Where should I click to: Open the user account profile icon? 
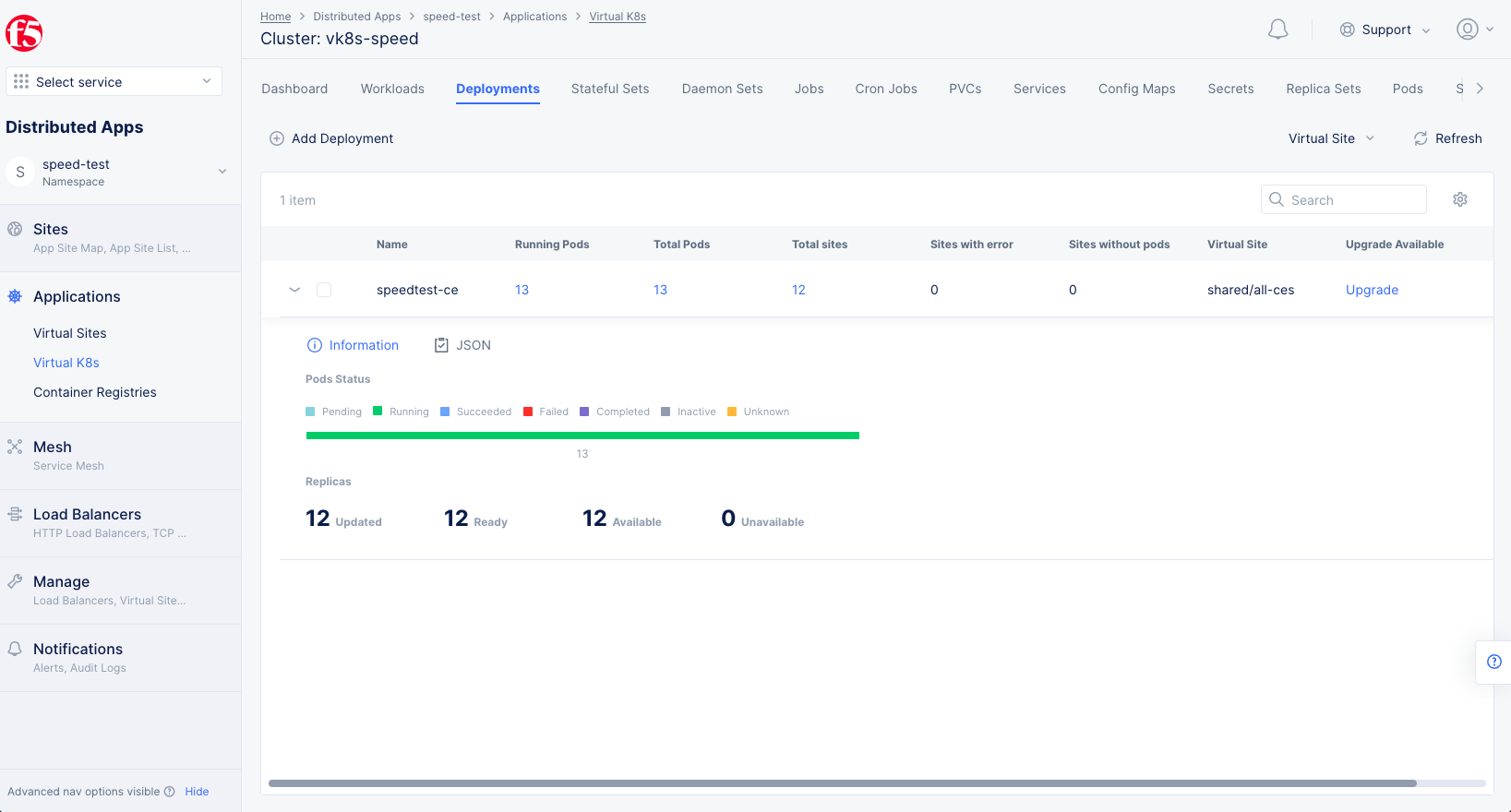coord(1467,30)
